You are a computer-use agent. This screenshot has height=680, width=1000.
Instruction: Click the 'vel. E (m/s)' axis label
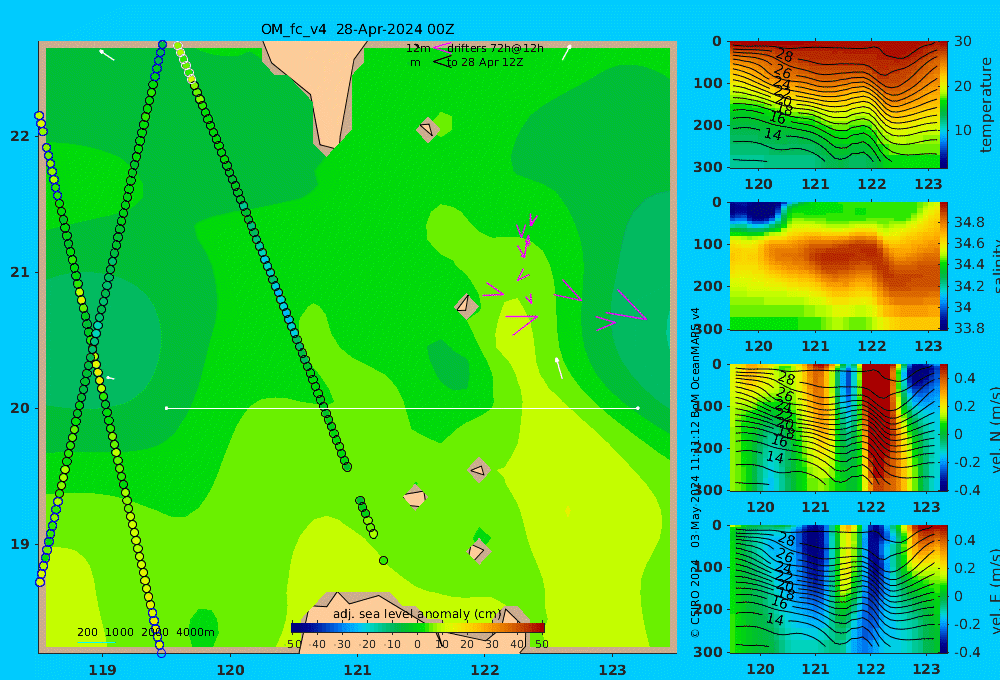pos(994,591)
